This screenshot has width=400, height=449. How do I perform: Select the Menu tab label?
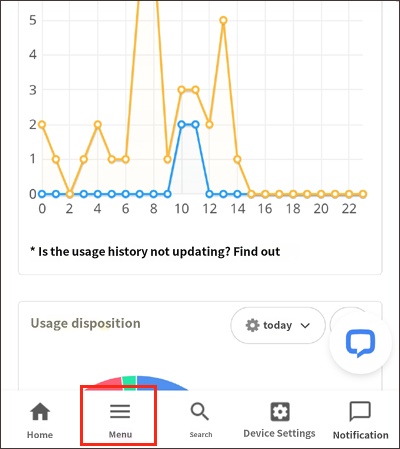coord(120,435)
